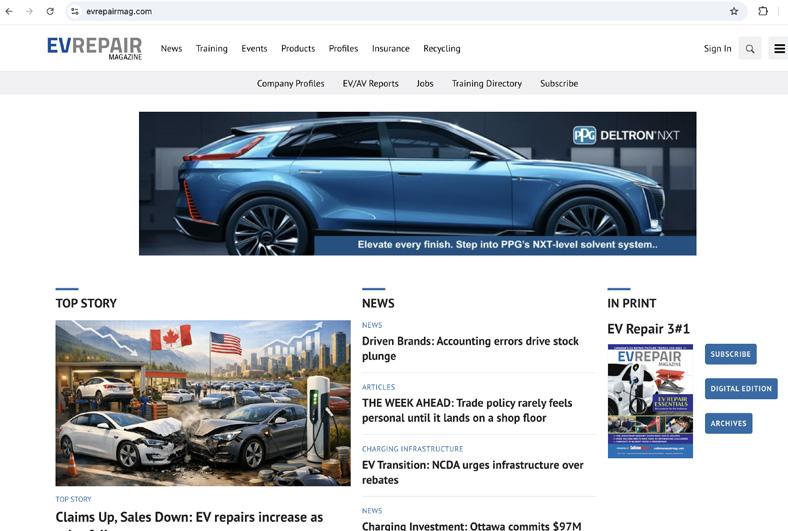Open the hamburger menu icon
This screenshot has height=531, width=788.
point(779,48)
